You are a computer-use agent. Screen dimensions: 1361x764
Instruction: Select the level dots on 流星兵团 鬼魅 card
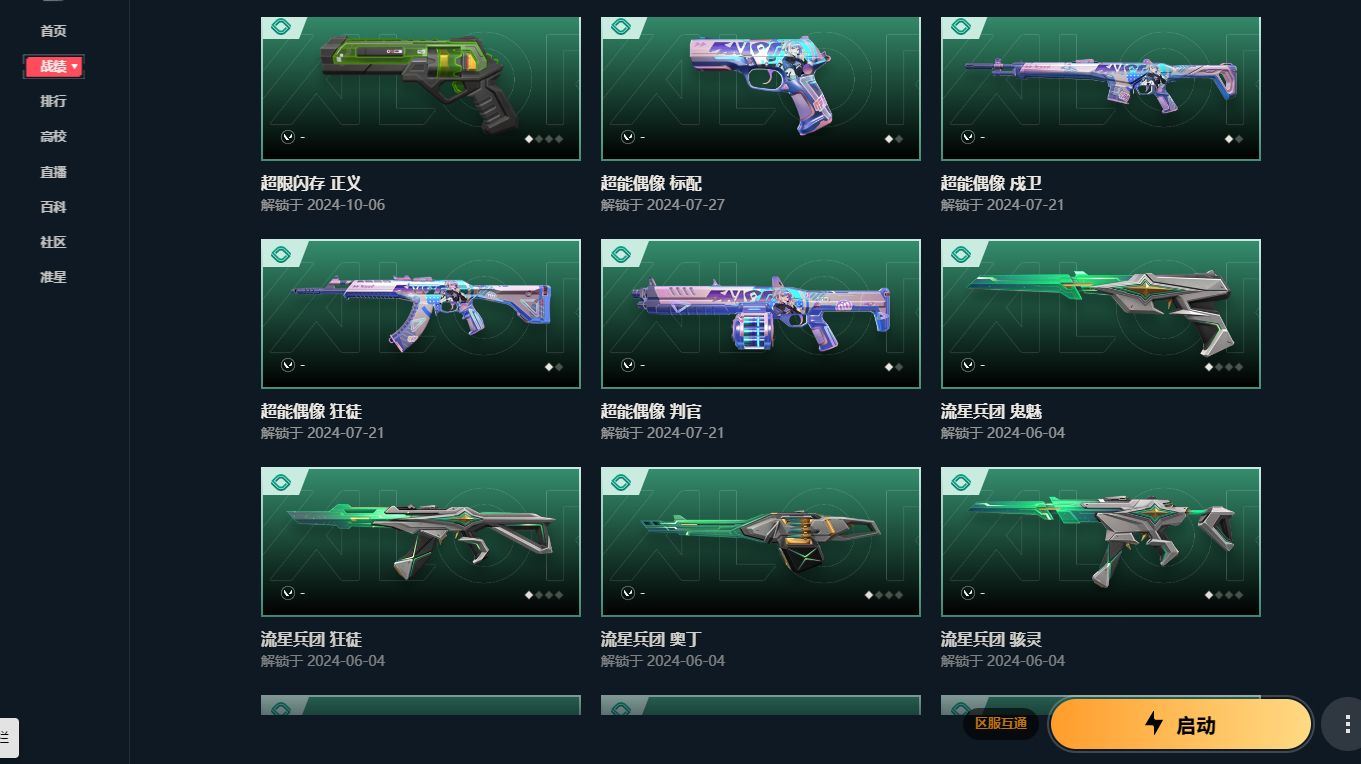tap(1224, 367)
